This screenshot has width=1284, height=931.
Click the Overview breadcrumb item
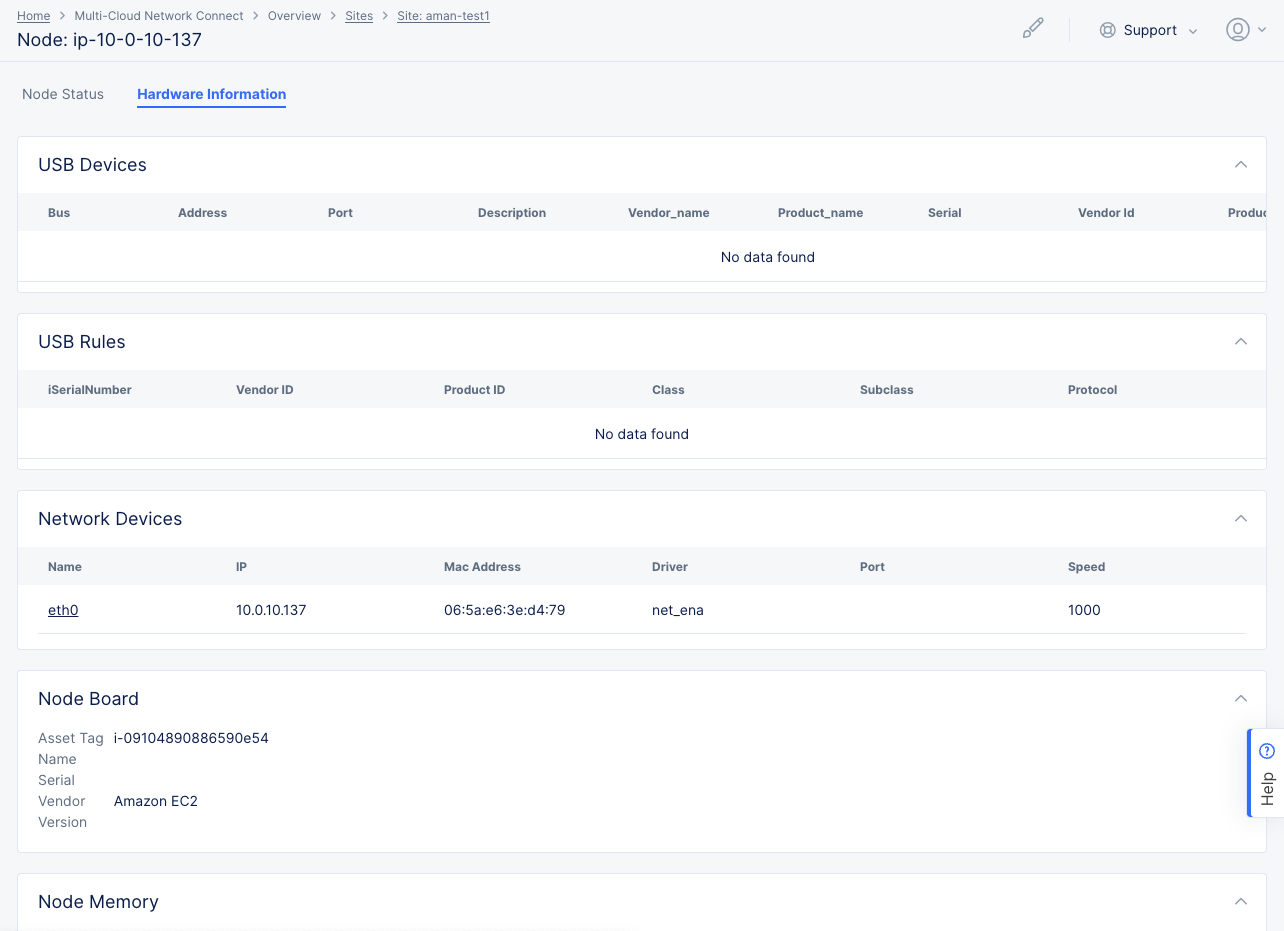(x=294, y=15)
